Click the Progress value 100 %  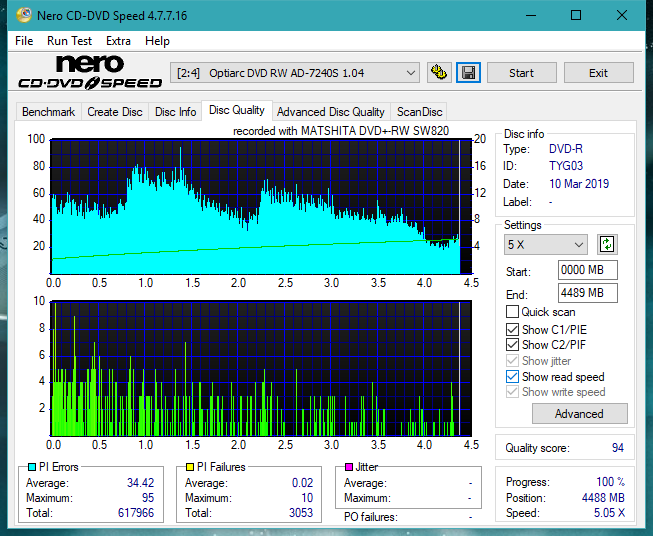coord(611,482)
